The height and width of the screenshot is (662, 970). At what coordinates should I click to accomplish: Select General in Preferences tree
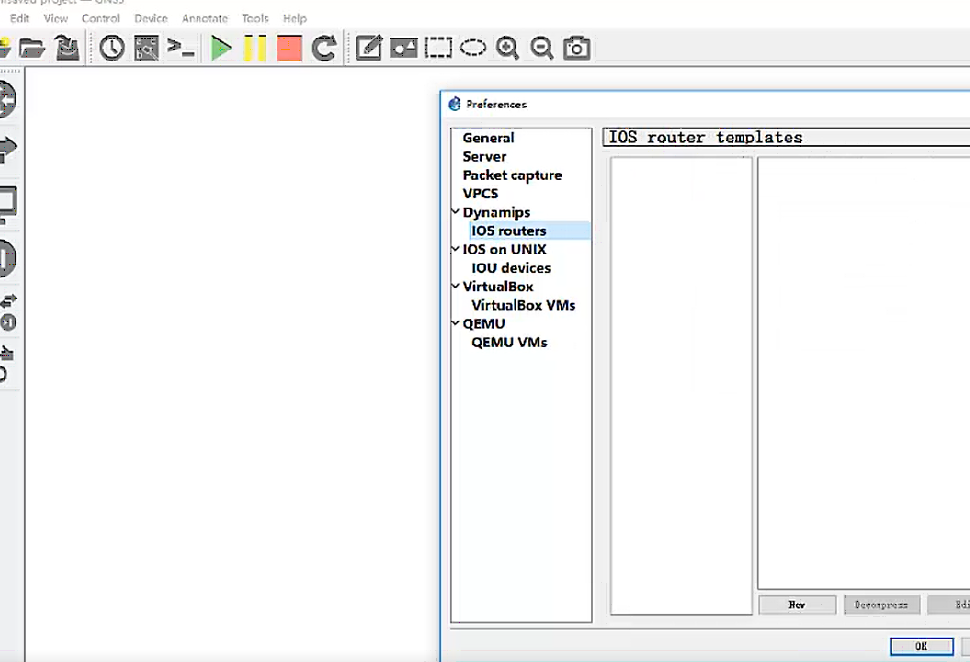coord(488,138)
